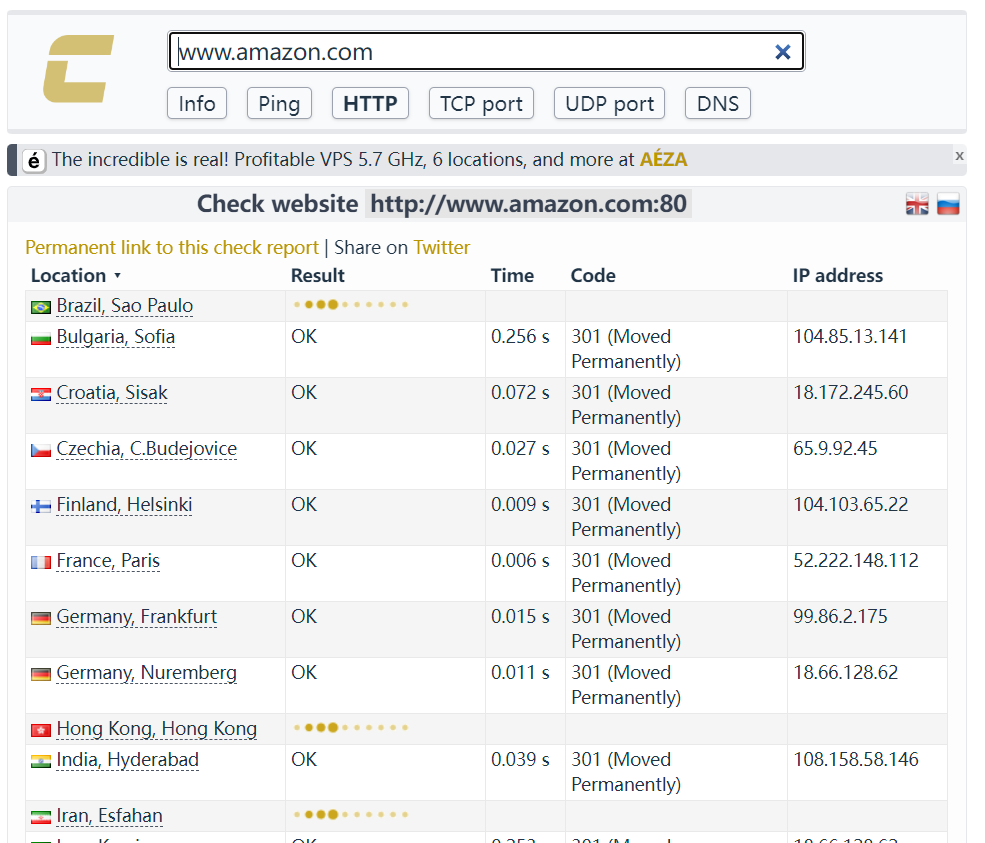Open the AÉZA advertisement link
Screen dimensions: 985x843
click(x=663, y=160)
